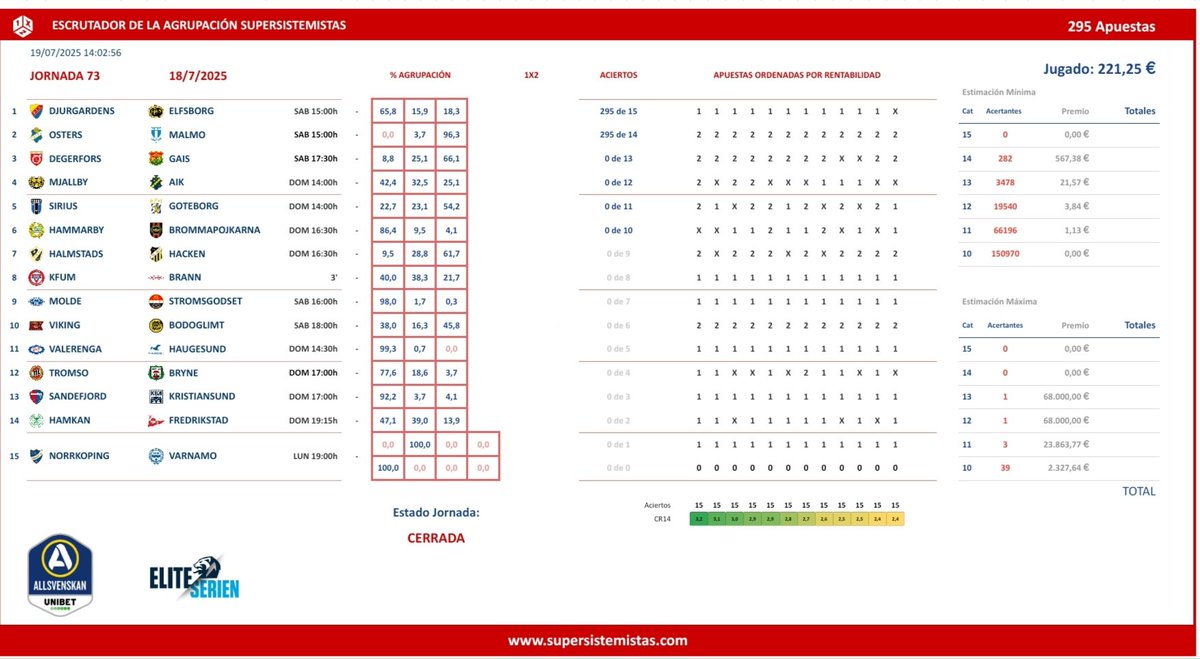The height and width of the screenshot is (659, 1200).
Task: Click the Estimación Máxima heading
Action: coord(999,301)
